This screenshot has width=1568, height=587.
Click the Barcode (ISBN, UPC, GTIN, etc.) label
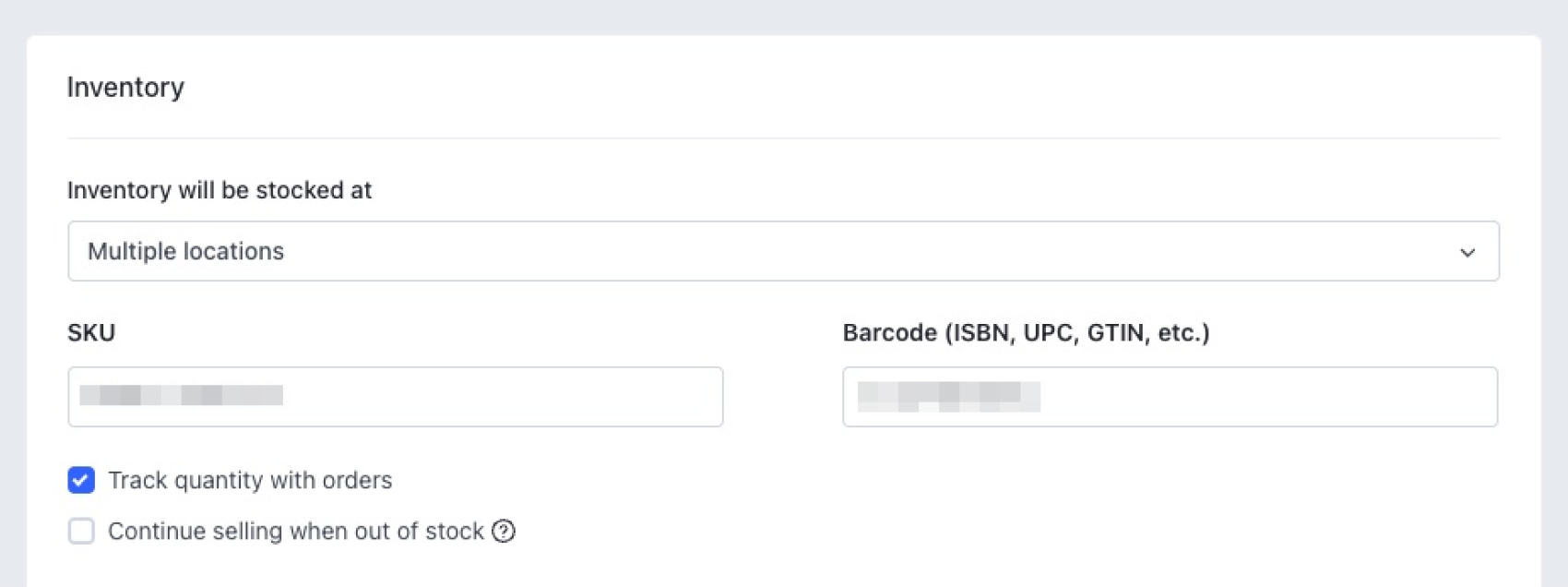pyautogui.click(x=1026, y=333)
